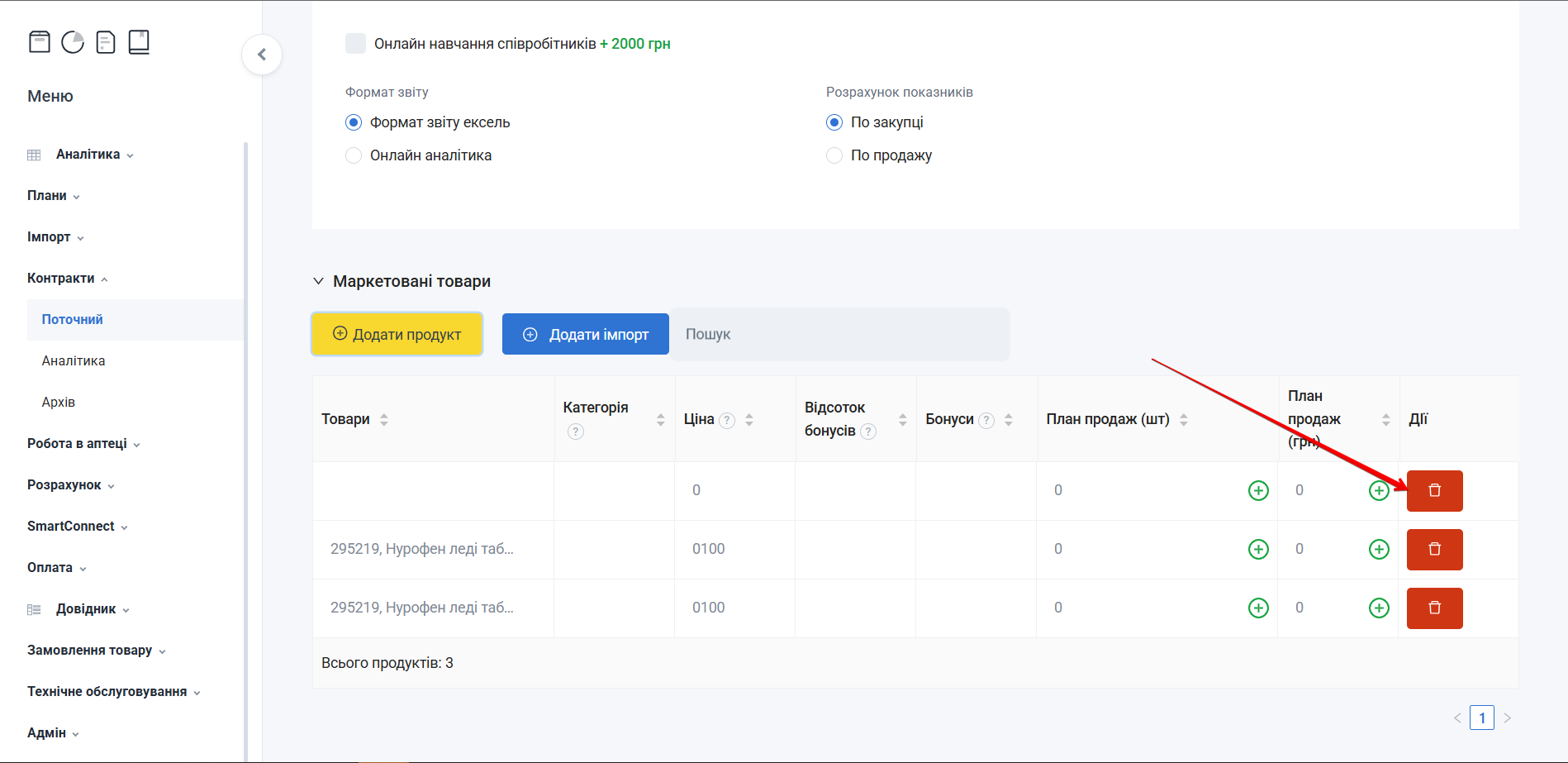Select the Онлайн аналітика report format
This screenshot has height=763, width=1568.
(354, 155)
